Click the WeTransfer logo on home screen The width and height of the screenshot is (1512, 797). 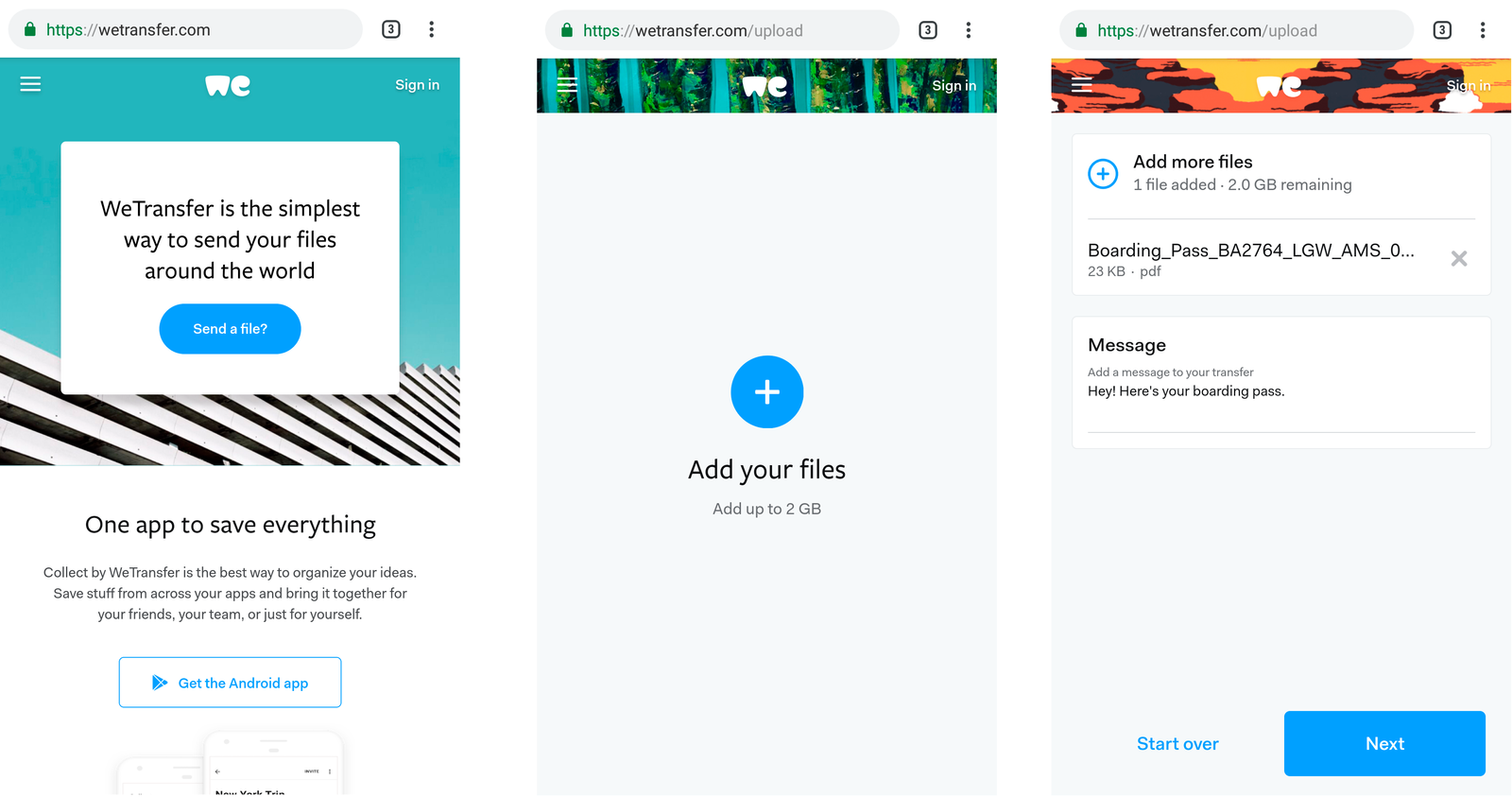point(228,86)
